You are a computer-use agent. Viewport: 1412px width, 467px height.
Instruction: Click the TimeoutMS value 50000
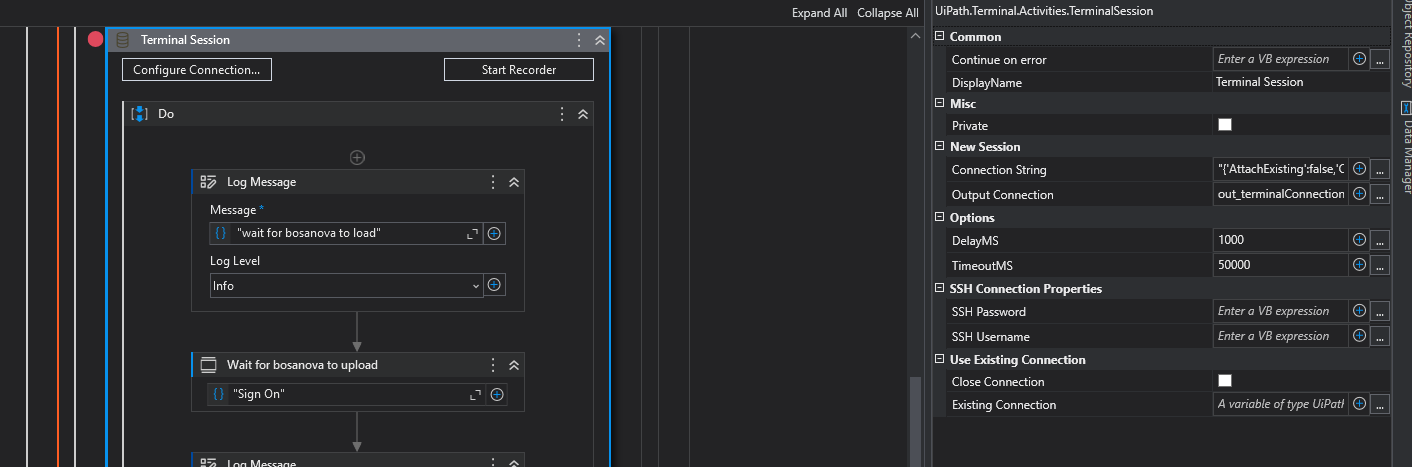tap(1233, 265)
